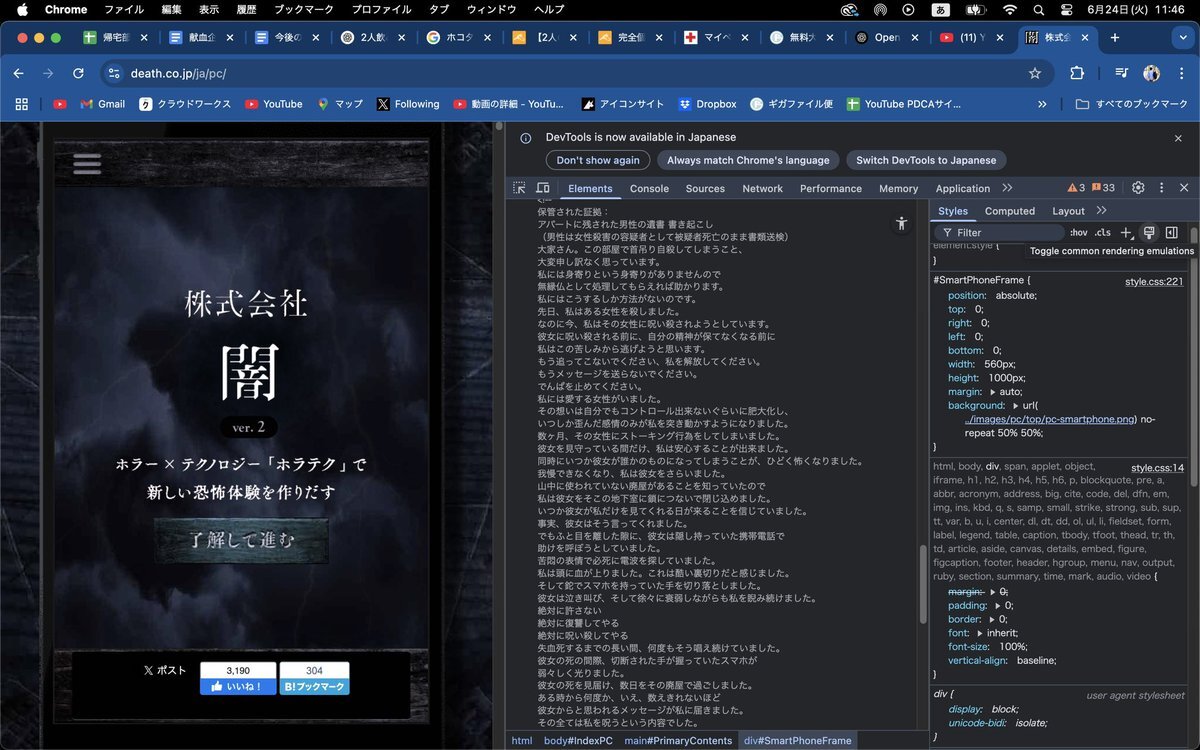Open the Memory panel tab

(898, 188)
